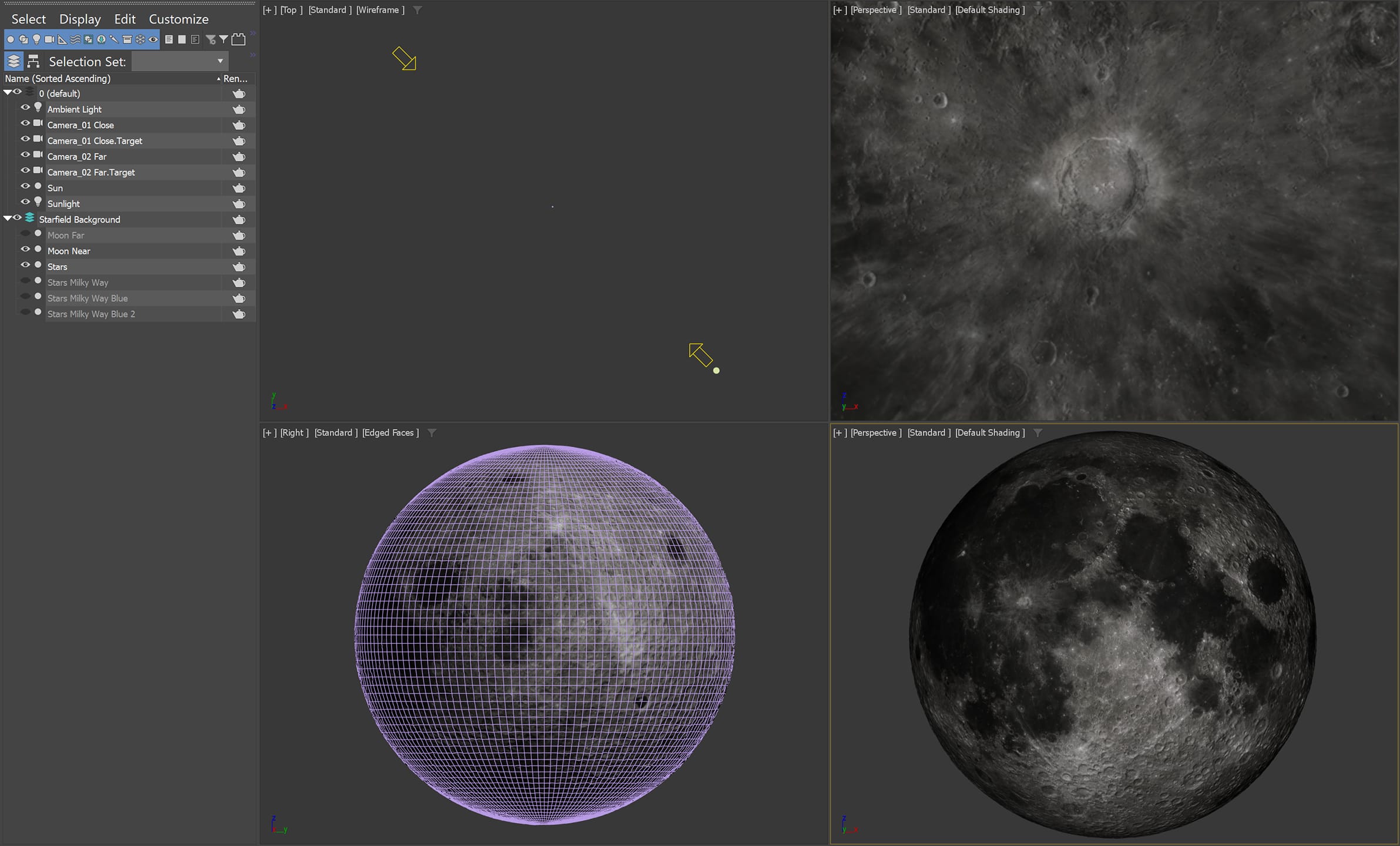Toggle Display Frozen Objects snowflake icon
Screen dimensions: 1400x846
point(140,39)
